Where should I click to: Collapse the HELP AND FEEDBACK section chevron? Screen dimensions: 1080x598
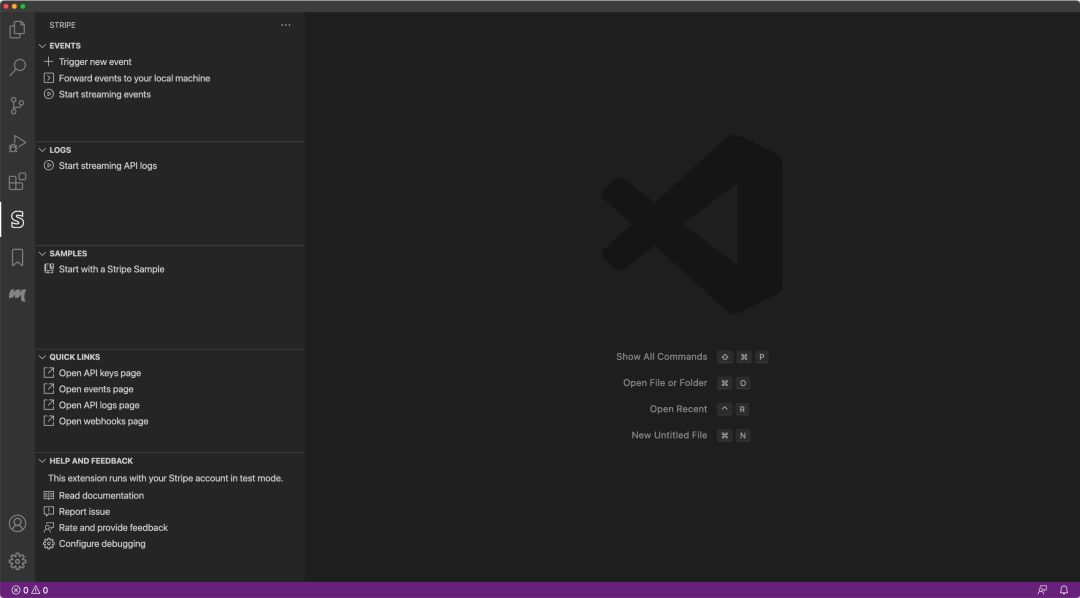(42, 461)
